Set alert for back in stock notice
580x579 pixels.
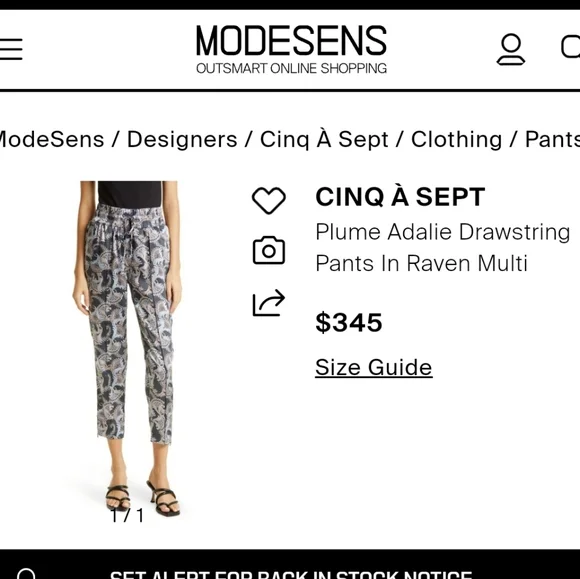291,575
